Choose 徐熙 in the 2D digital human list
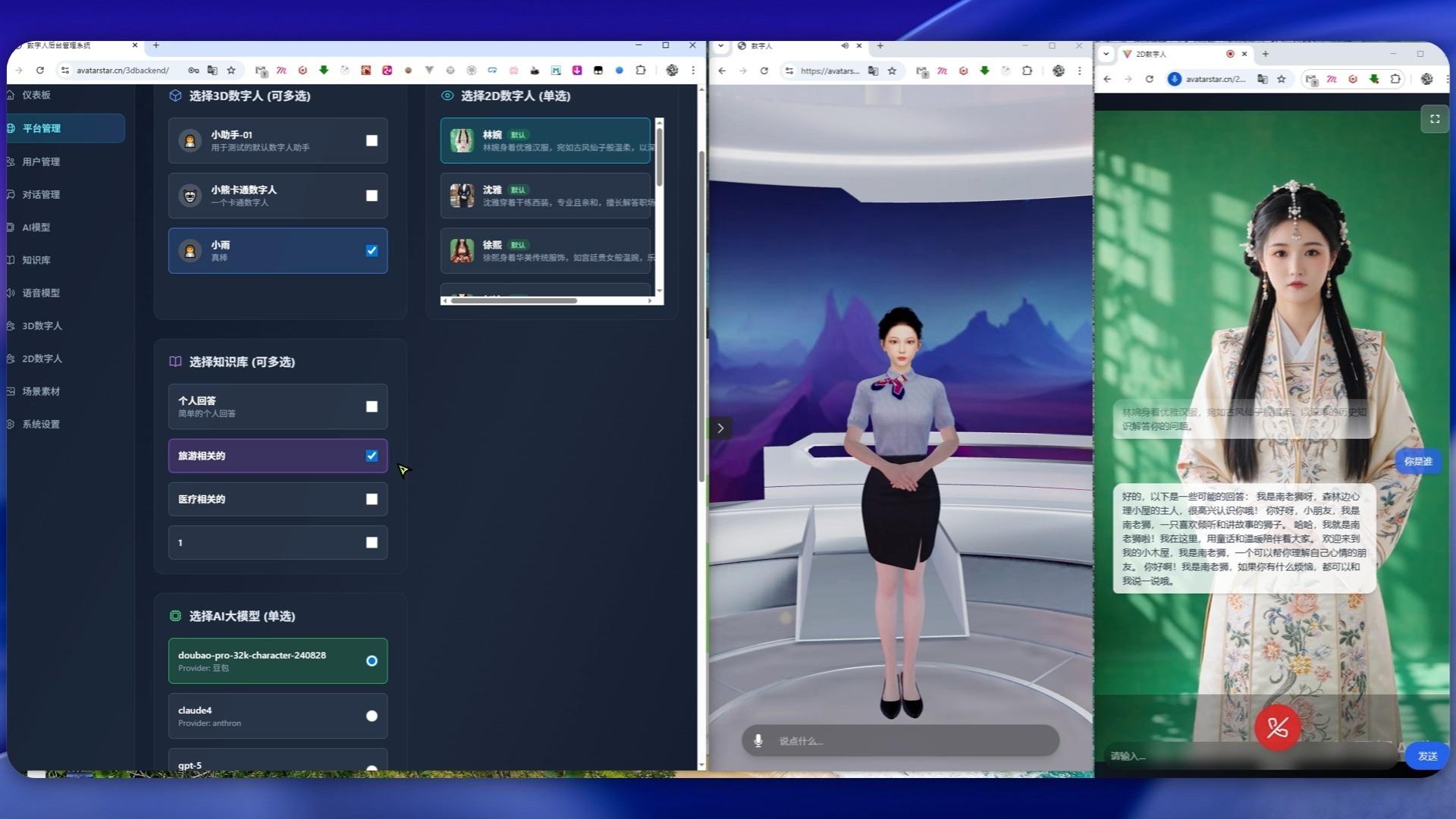This screenshot has width=1456, height=819. click(545, 250)
